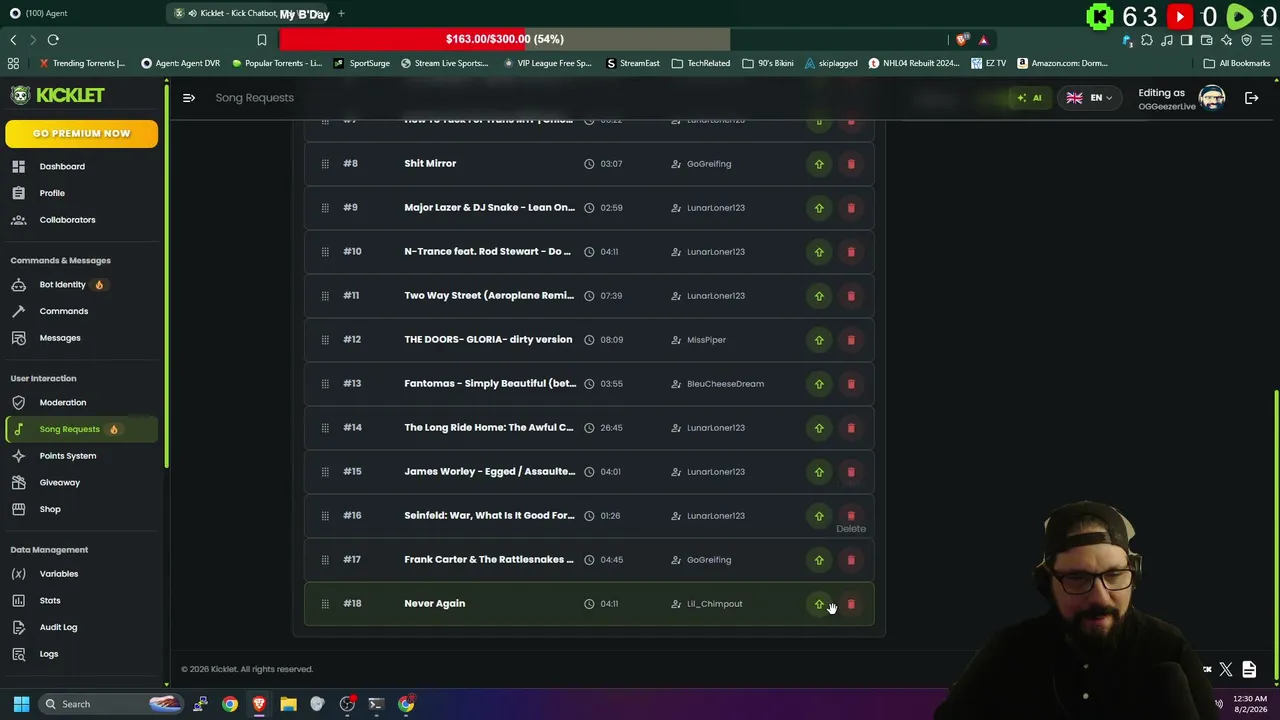Image resolution: width=1280 pixels, height=720 pixels.
Task: Toggle the browser sidebar panel
Action: point(1186,40)
